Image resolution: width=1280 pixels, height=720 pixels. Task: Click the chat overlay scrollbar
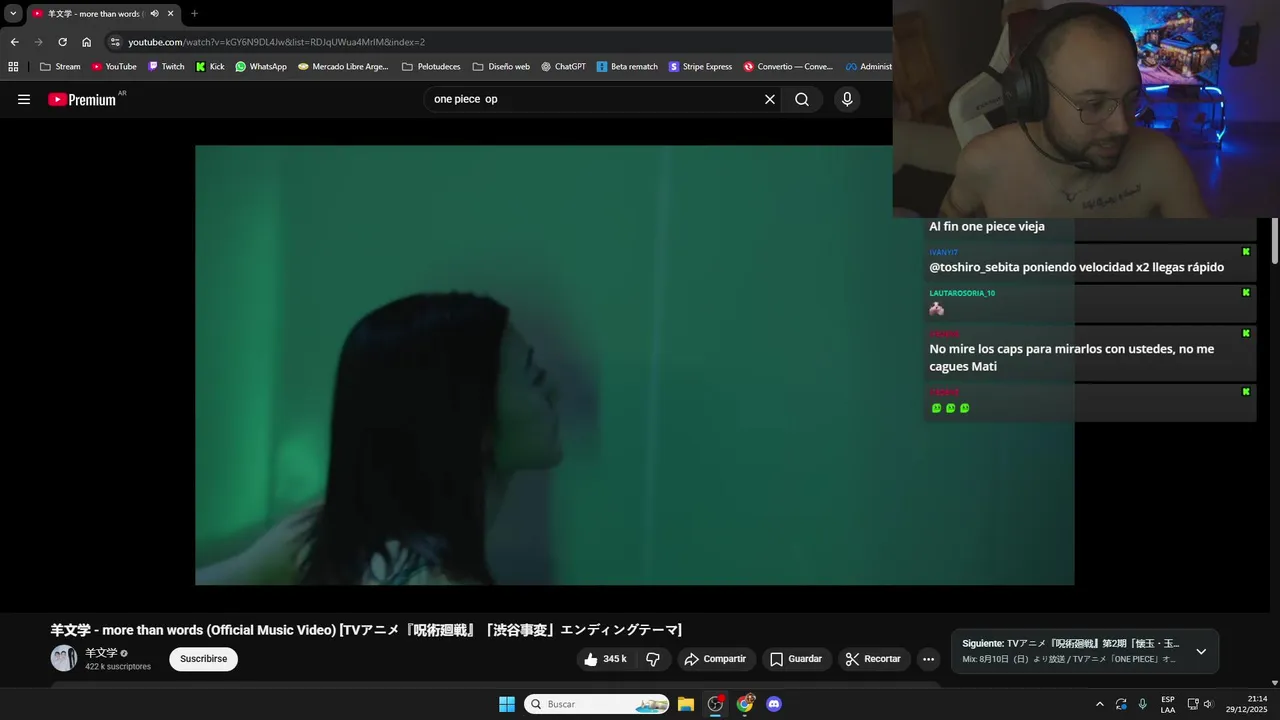1275,241
